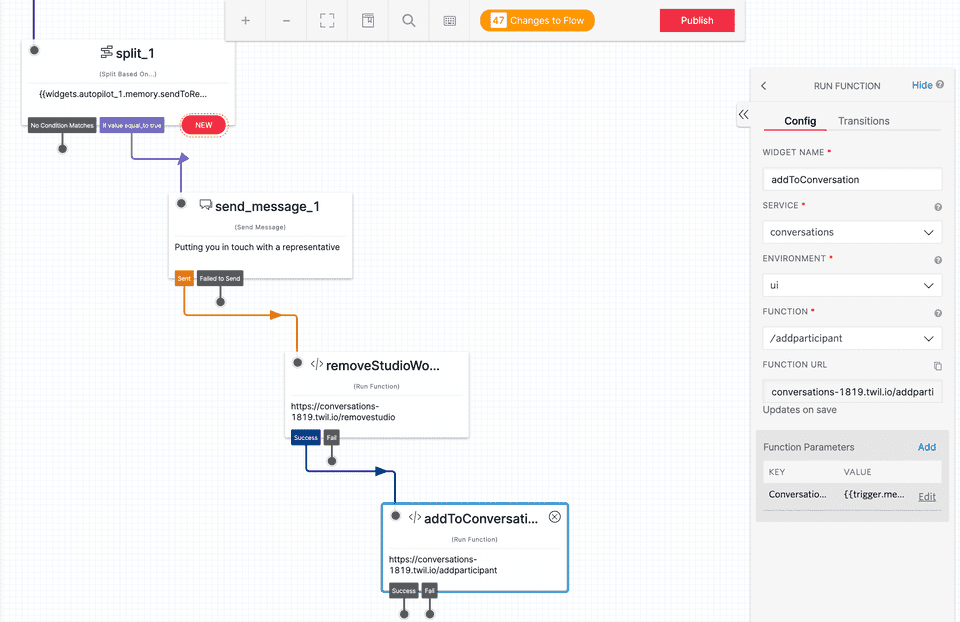Click the search icon in the canvas toolbar

(407, 20)
